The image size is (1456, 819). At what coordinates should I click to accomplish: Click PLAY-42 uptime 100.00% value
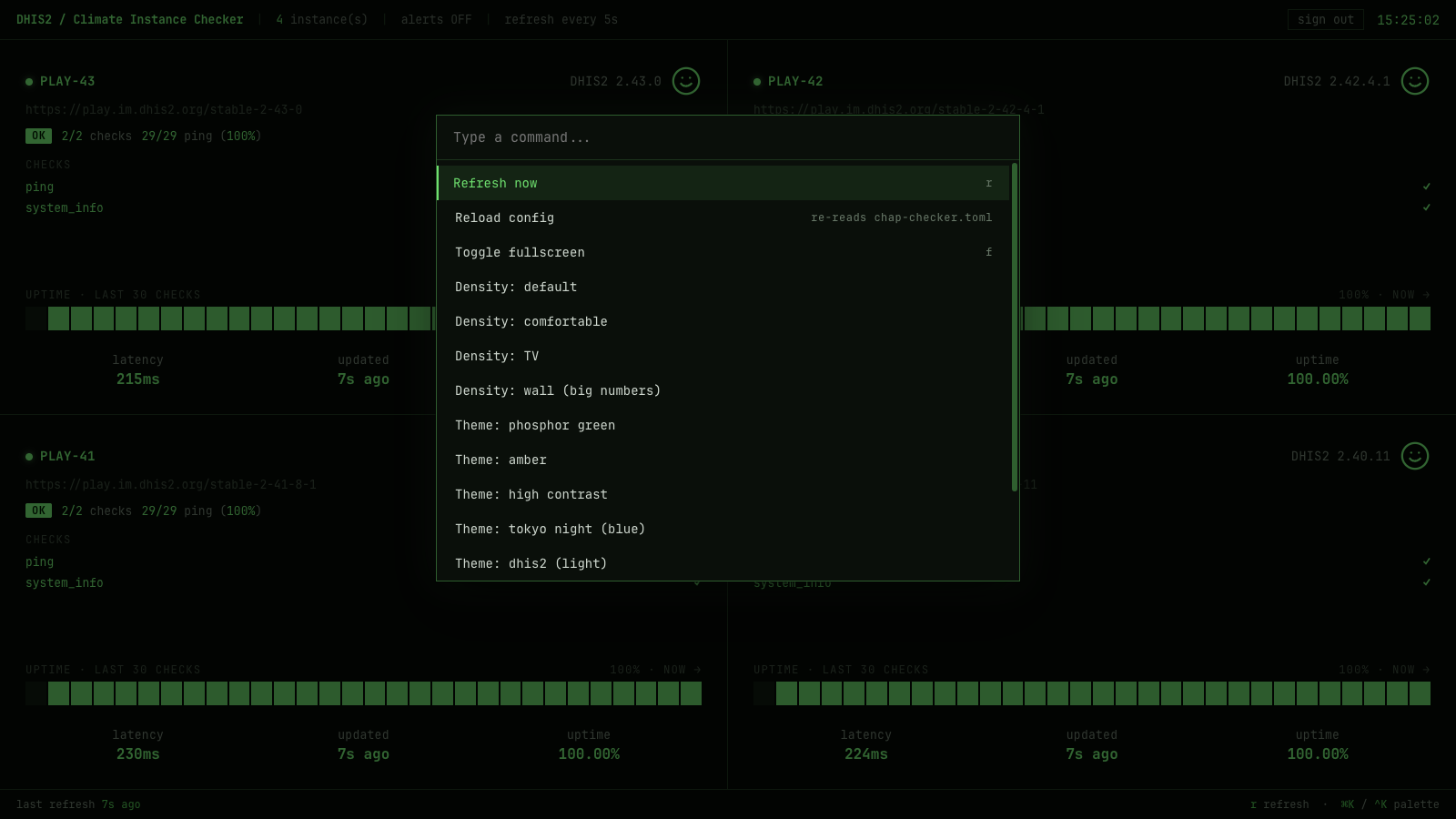[1318, 379]
